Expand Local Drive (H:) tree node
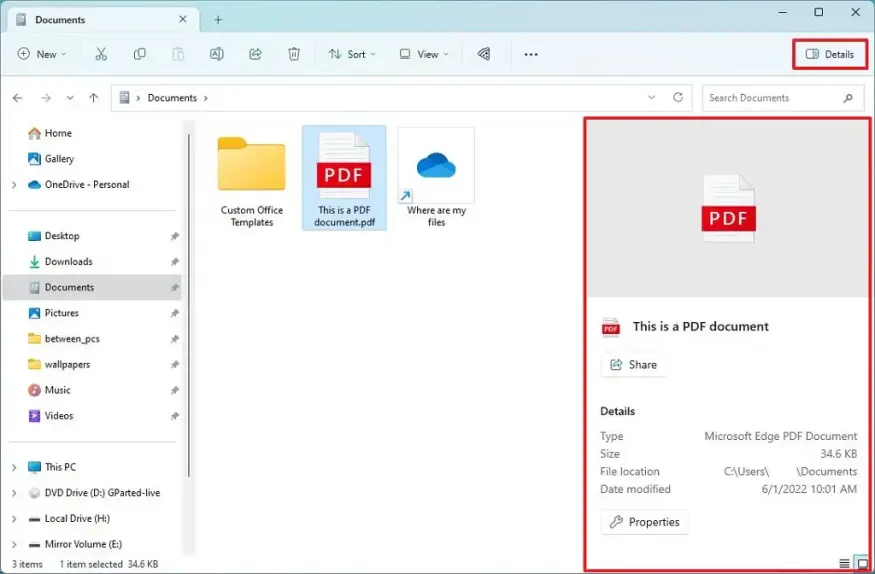875x574 pixels. [14, 519]
